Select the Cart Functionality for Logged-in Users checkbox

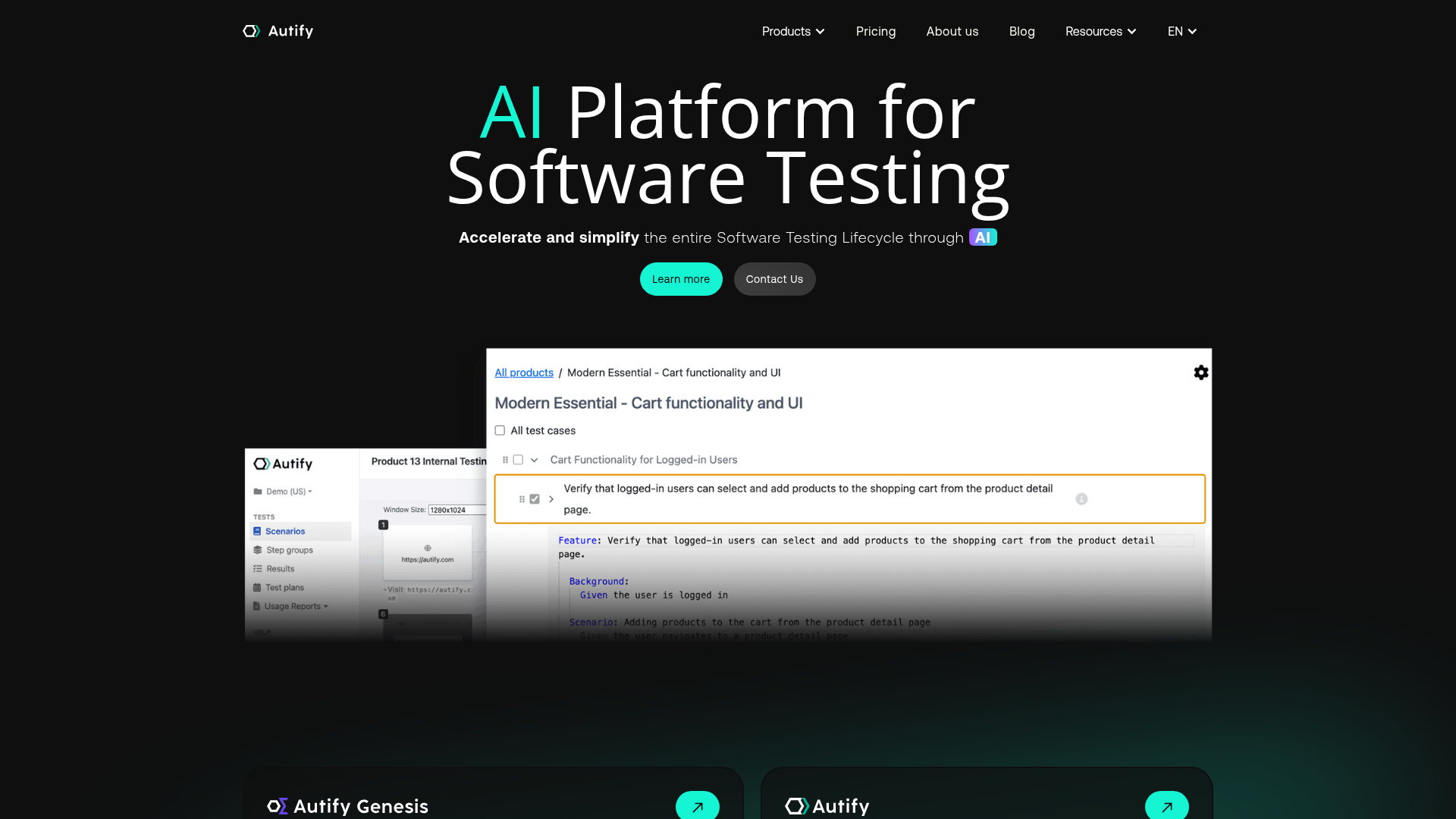click(x=518, y=460)
